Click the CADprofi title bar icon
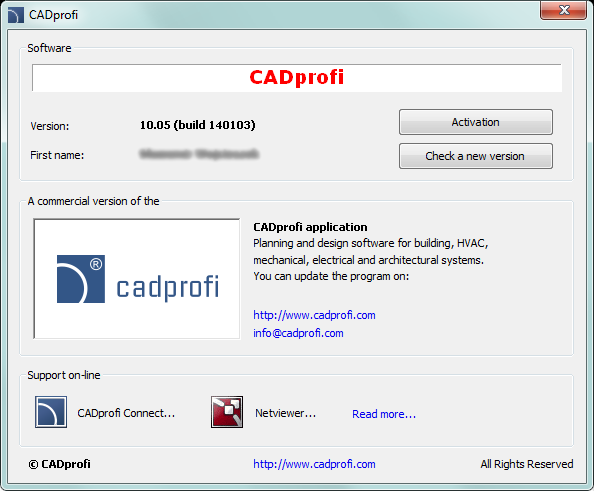 click(16, 15)
